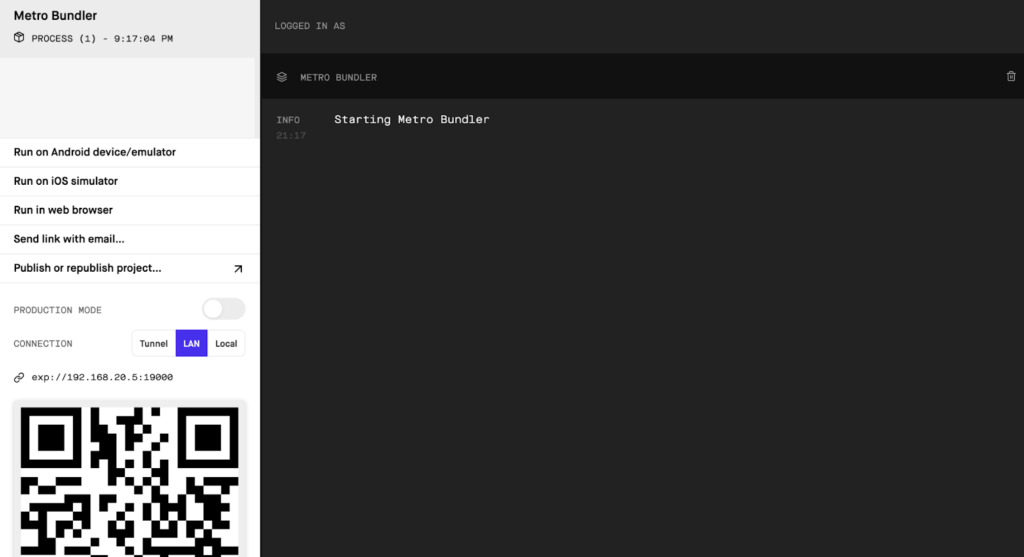The width and height of the screenshot is (1024, 557).
Task: Click the LOGGED IN AS label
Action: pos(310,26)
